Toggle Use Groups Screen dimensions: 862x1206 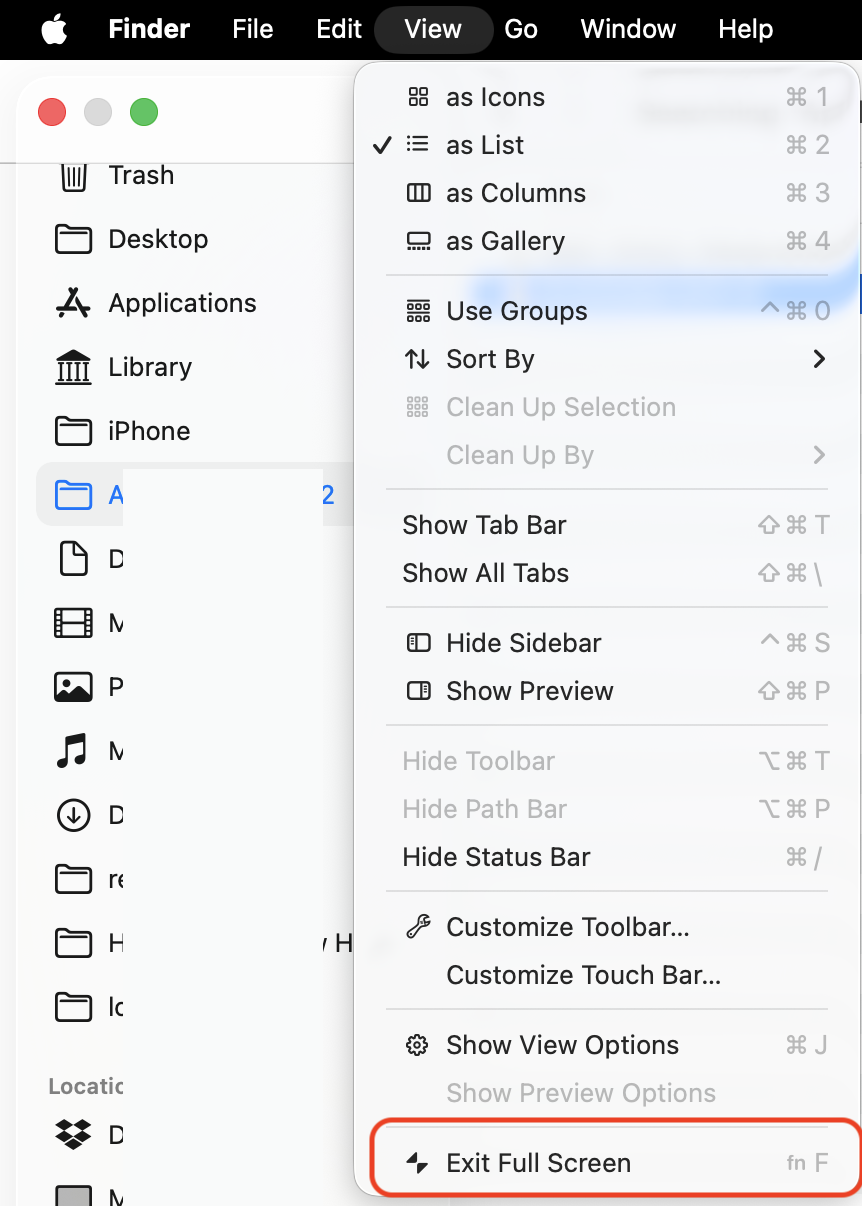tap(609, 311)
